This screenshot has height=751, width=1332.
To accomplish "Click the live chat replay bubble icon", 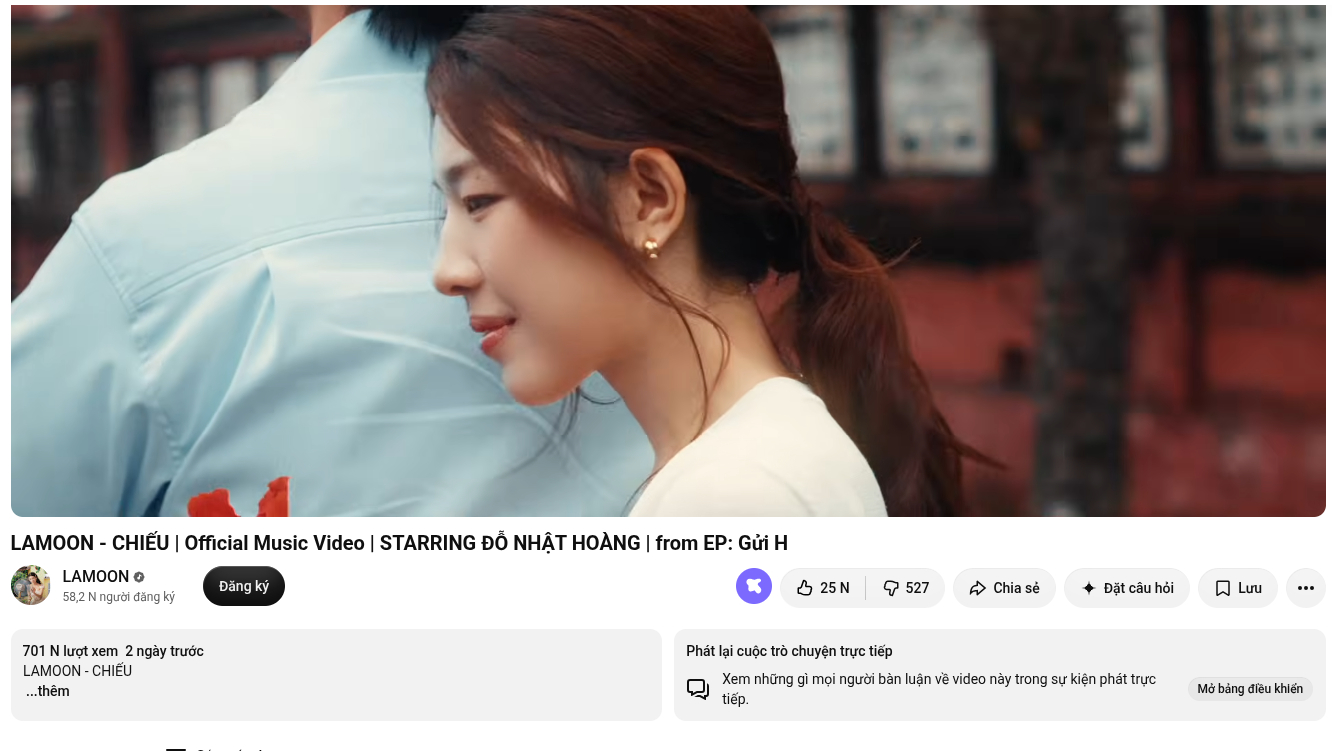I will (x=698, y=689).
